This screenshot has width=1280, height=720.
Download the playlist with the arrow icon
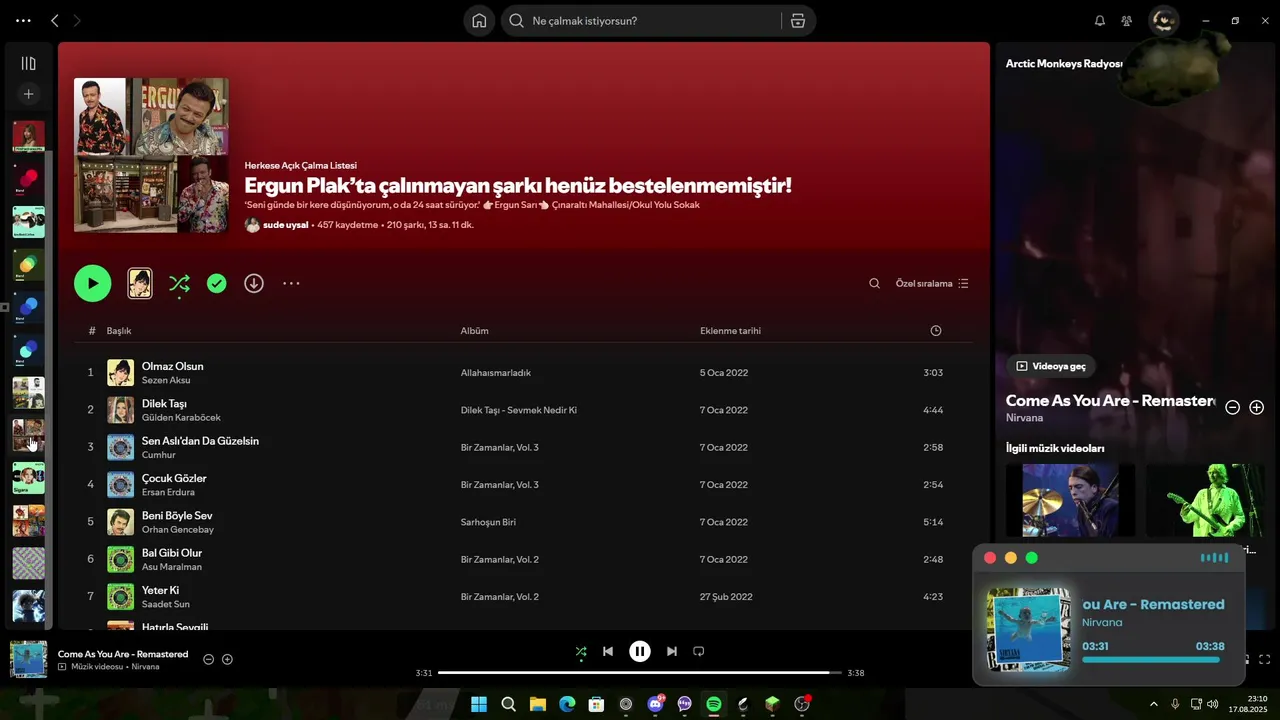tap(254, 284)
